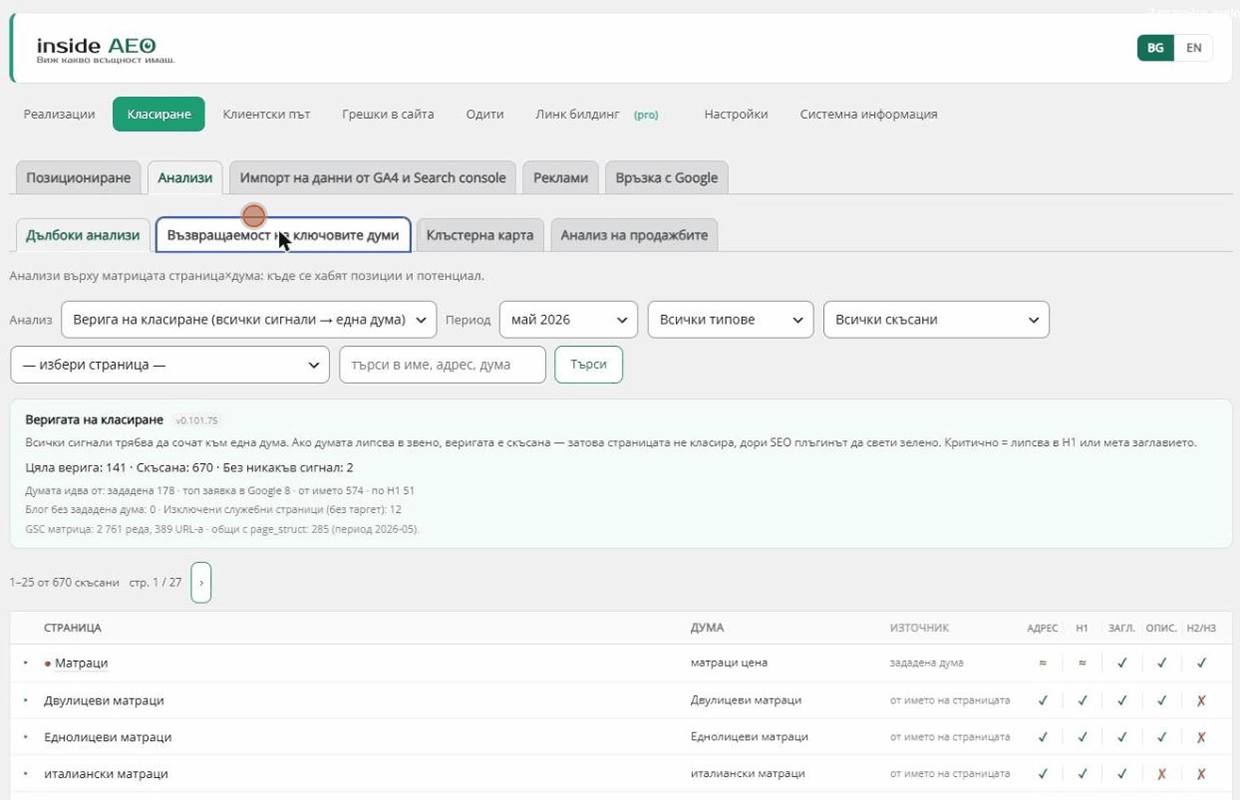Open the май 2026 period dropdown
The image size is (1240, 800).
(x=568, y=320)
